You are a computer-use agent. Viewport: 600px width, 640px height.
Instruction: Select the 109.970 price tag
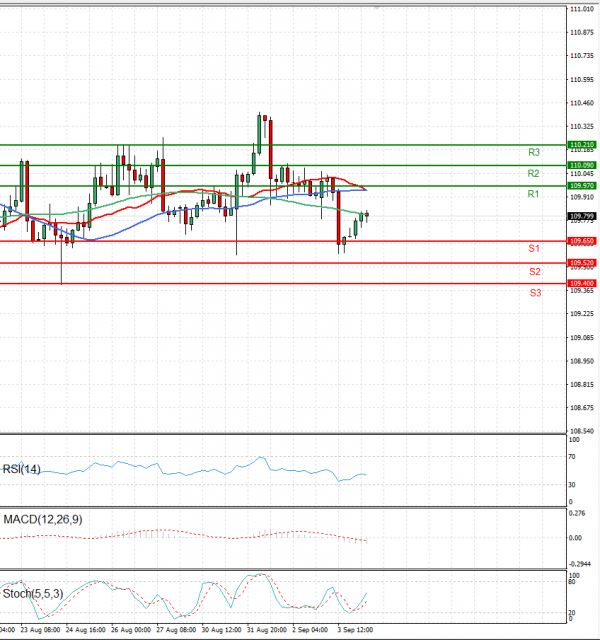click(x=582, y=185)
